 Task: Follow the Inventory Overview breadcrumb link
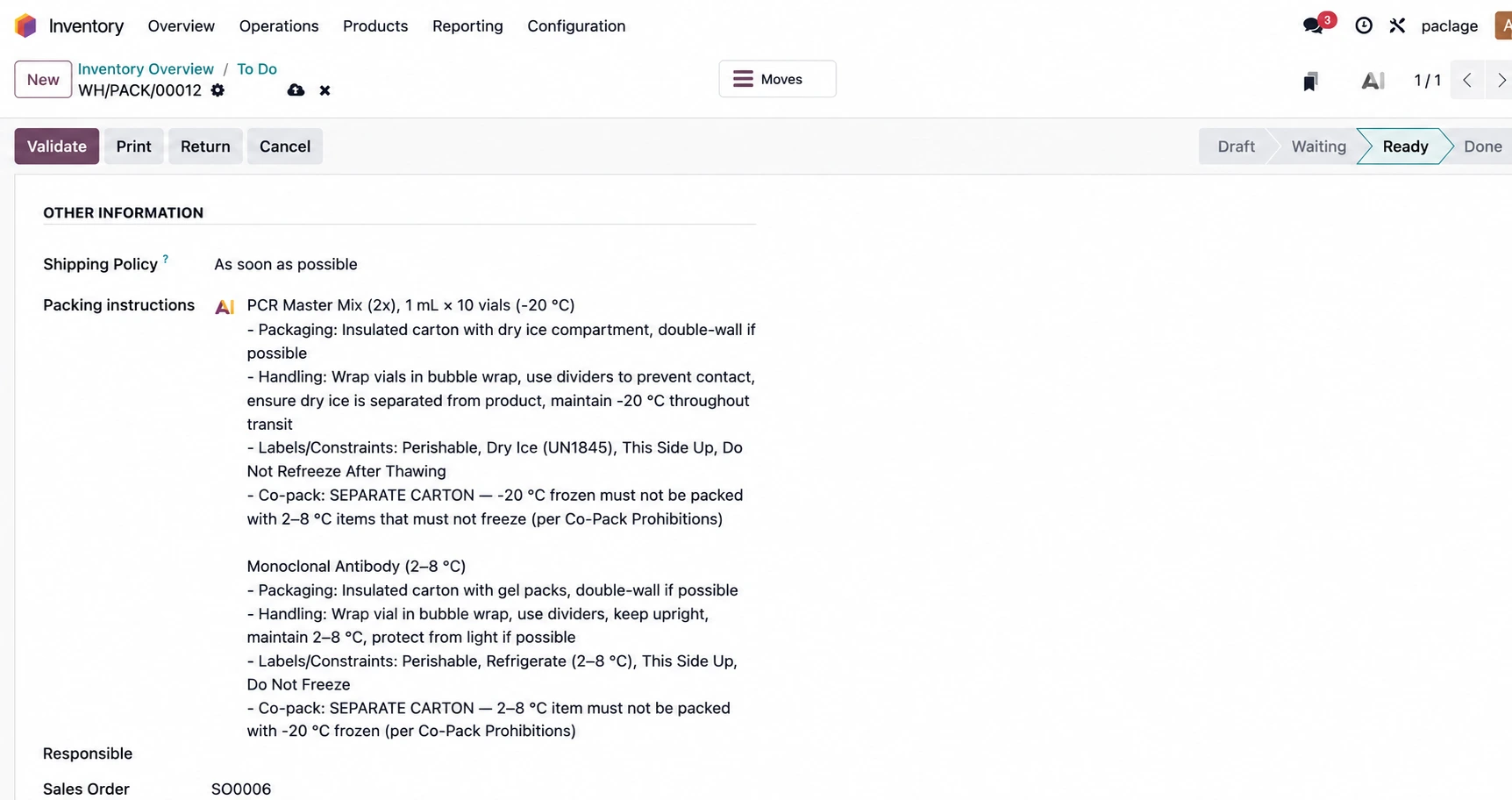[x=146, y=68]
